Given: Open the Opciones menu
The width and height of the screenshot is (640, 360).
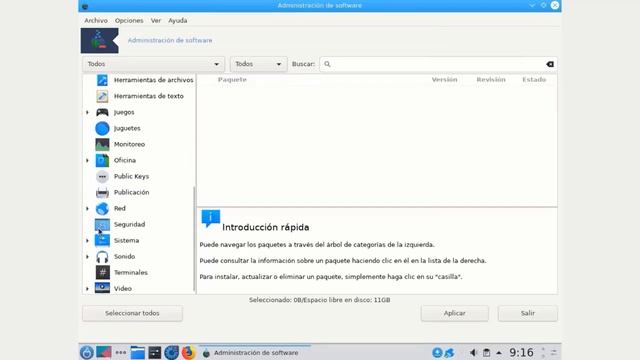Looking at the screenshot, I should 129,20.
